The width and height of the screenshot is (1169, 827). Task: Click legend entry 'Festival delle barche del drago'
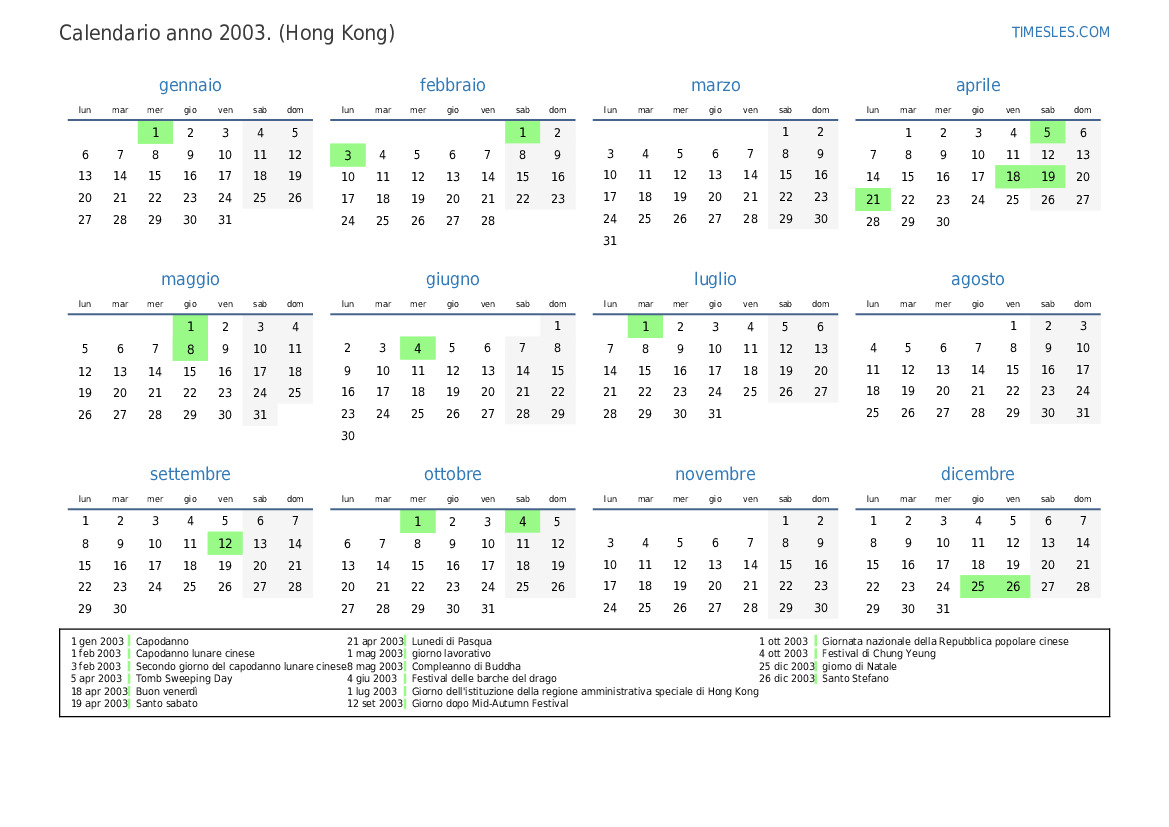484,679
